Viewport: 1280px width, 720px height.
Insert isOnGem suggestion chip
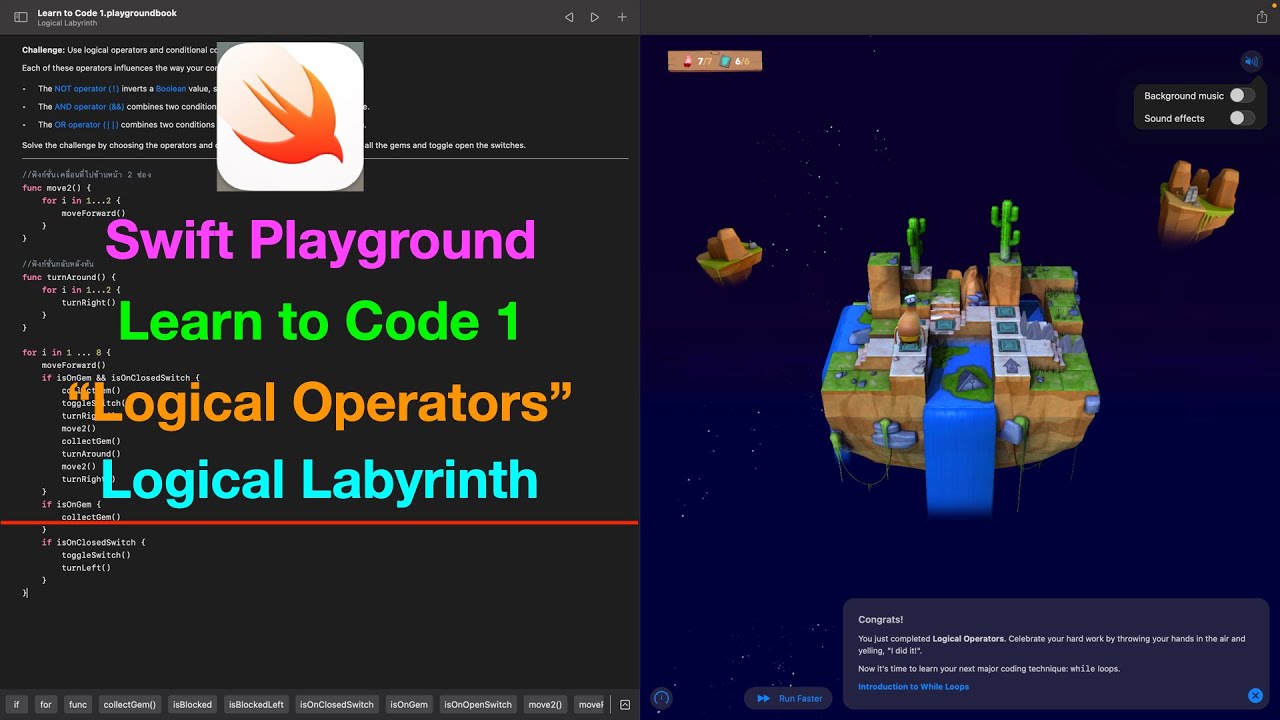pos(409,704)
